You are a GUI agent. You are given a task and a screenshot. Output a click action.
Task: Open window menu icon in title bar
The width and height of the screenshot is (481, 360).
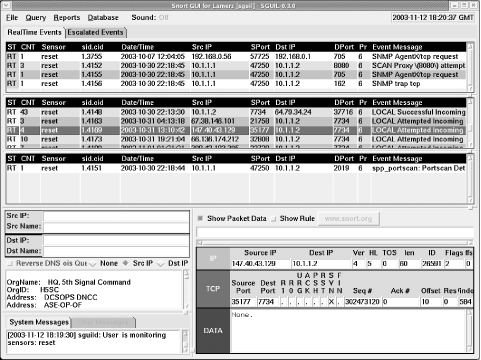(x=6, y=5)
